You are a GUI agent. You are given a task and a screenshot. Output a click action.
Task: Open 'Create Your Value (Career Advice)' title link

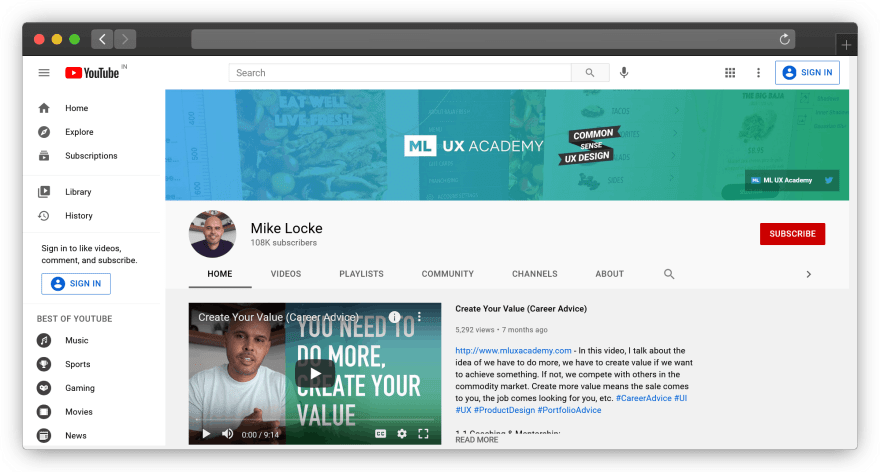click(x=521, y=309)
